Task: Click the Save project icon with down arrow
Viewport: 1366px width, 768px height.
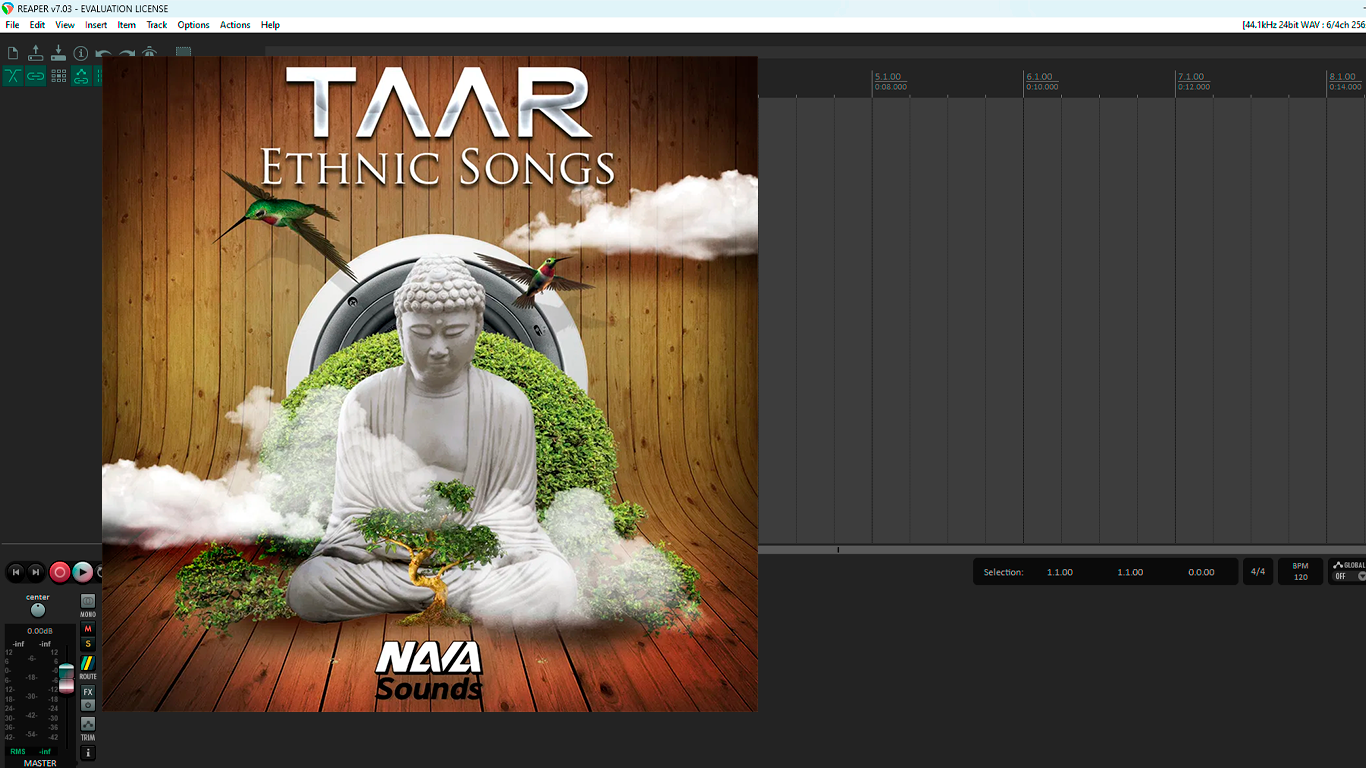Action: [x=58, y=53]
